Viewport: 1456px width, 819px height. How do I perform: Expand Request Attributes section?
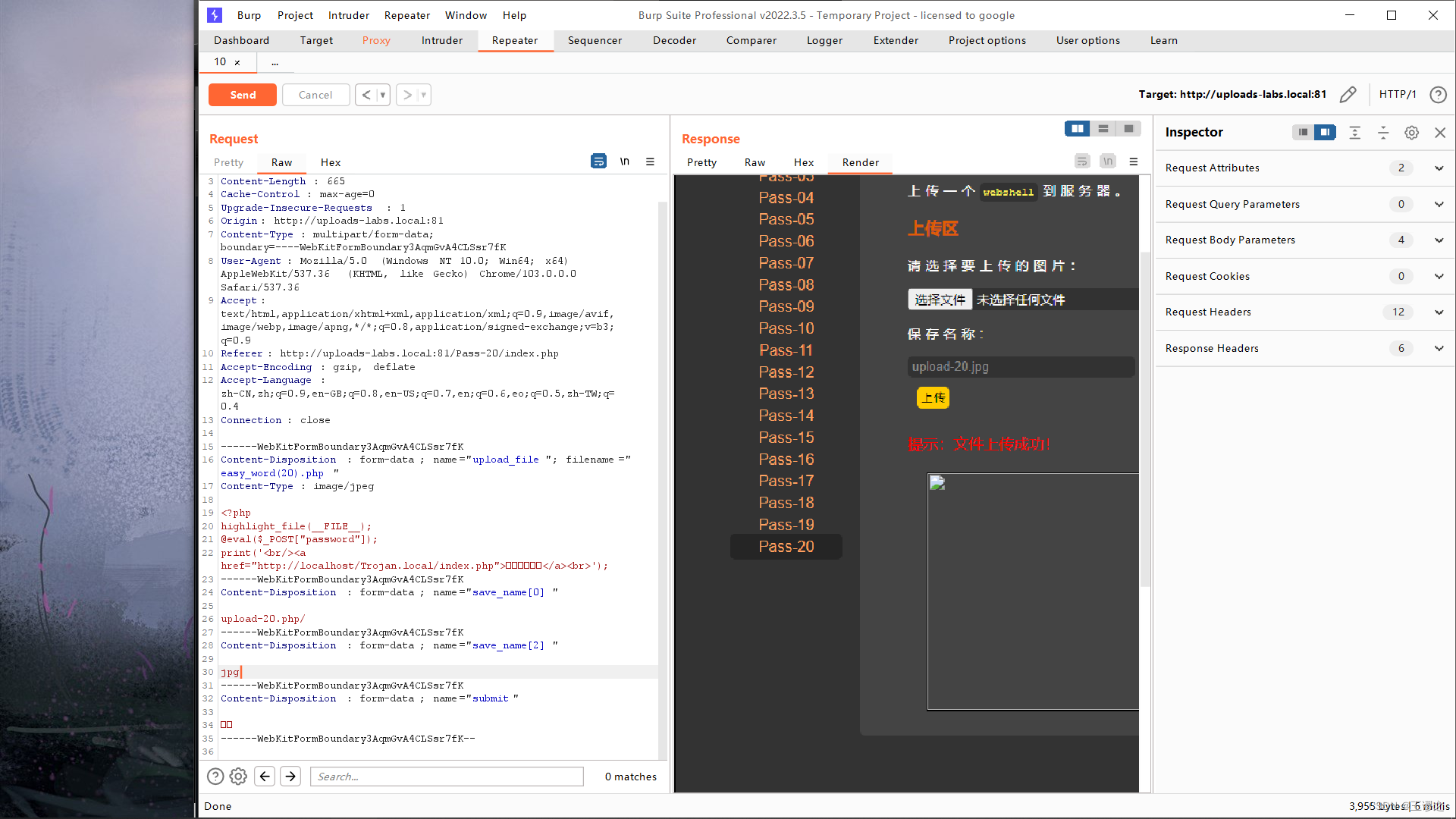tap(1439, 168)
